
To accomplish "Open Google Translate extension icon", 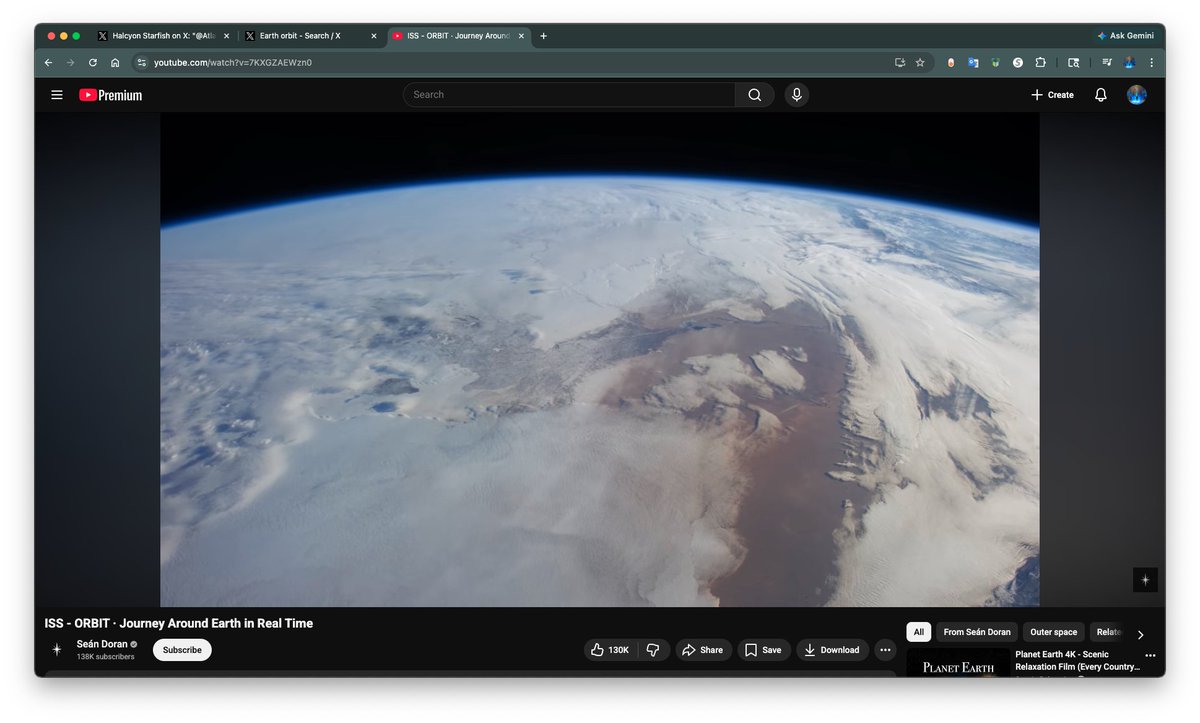I will pos(973,62).
